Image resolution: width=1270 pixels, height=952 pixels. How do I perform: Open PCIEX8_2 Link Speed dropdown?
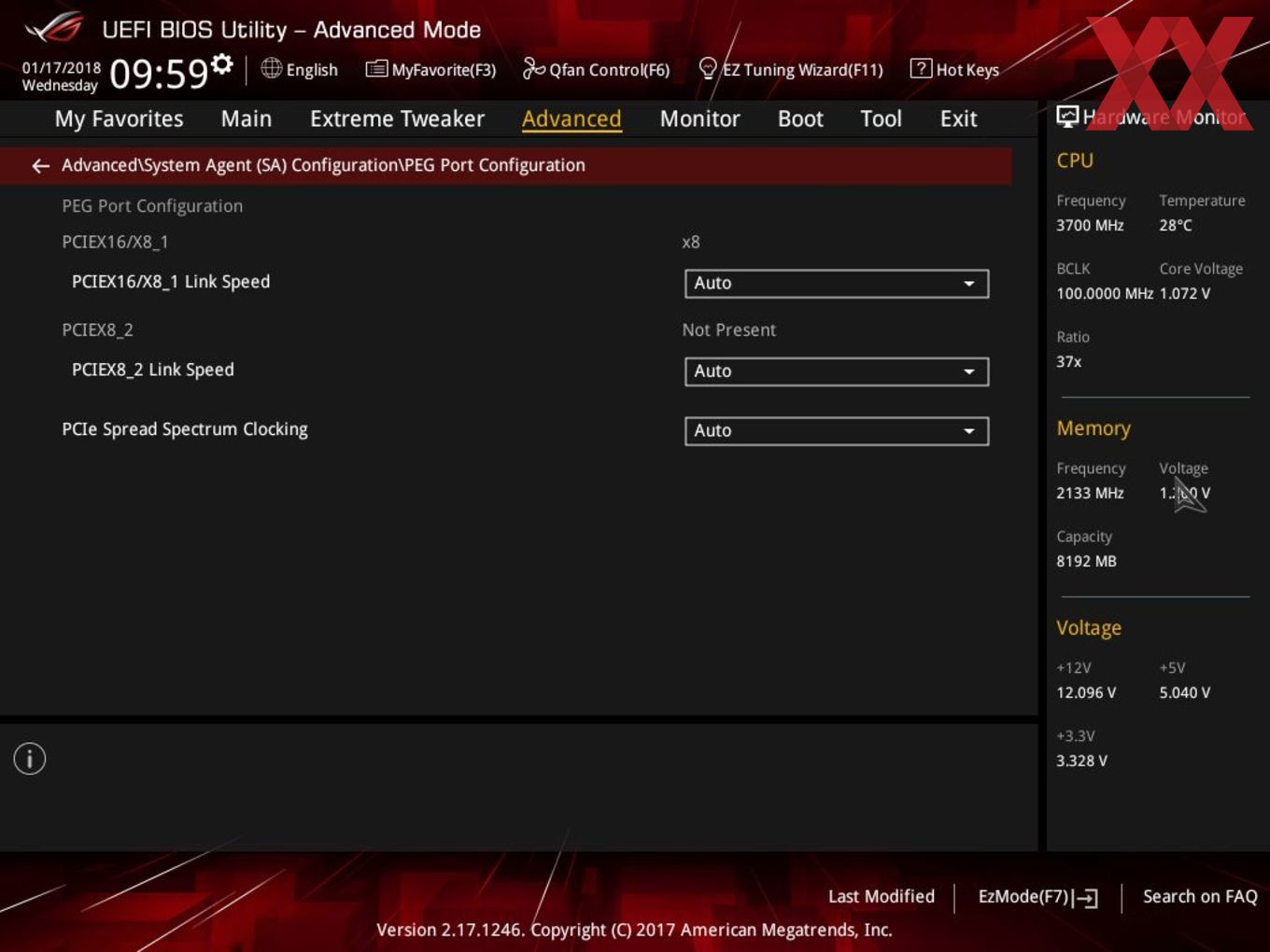[x=837, y=371]
